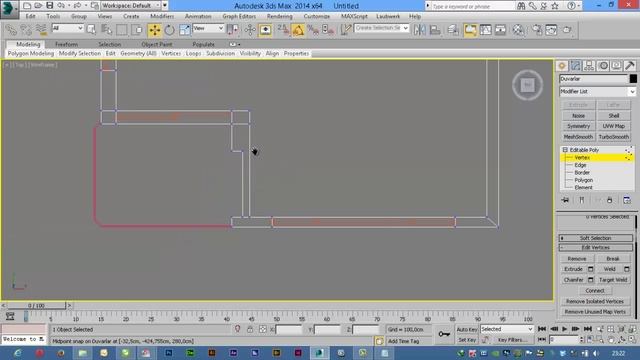Open the Modifier List dropdown

tap(598, 91)
